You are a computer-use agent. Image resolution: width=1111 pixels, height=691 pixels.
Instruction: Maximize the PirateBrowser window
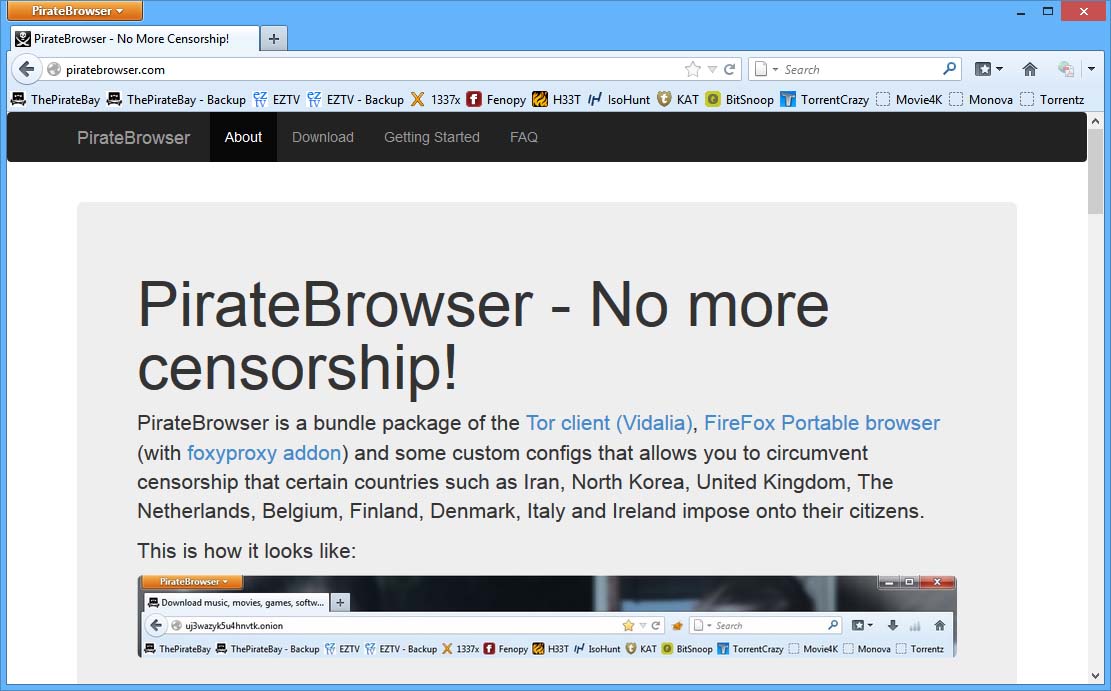click(x=1048, y=11)
